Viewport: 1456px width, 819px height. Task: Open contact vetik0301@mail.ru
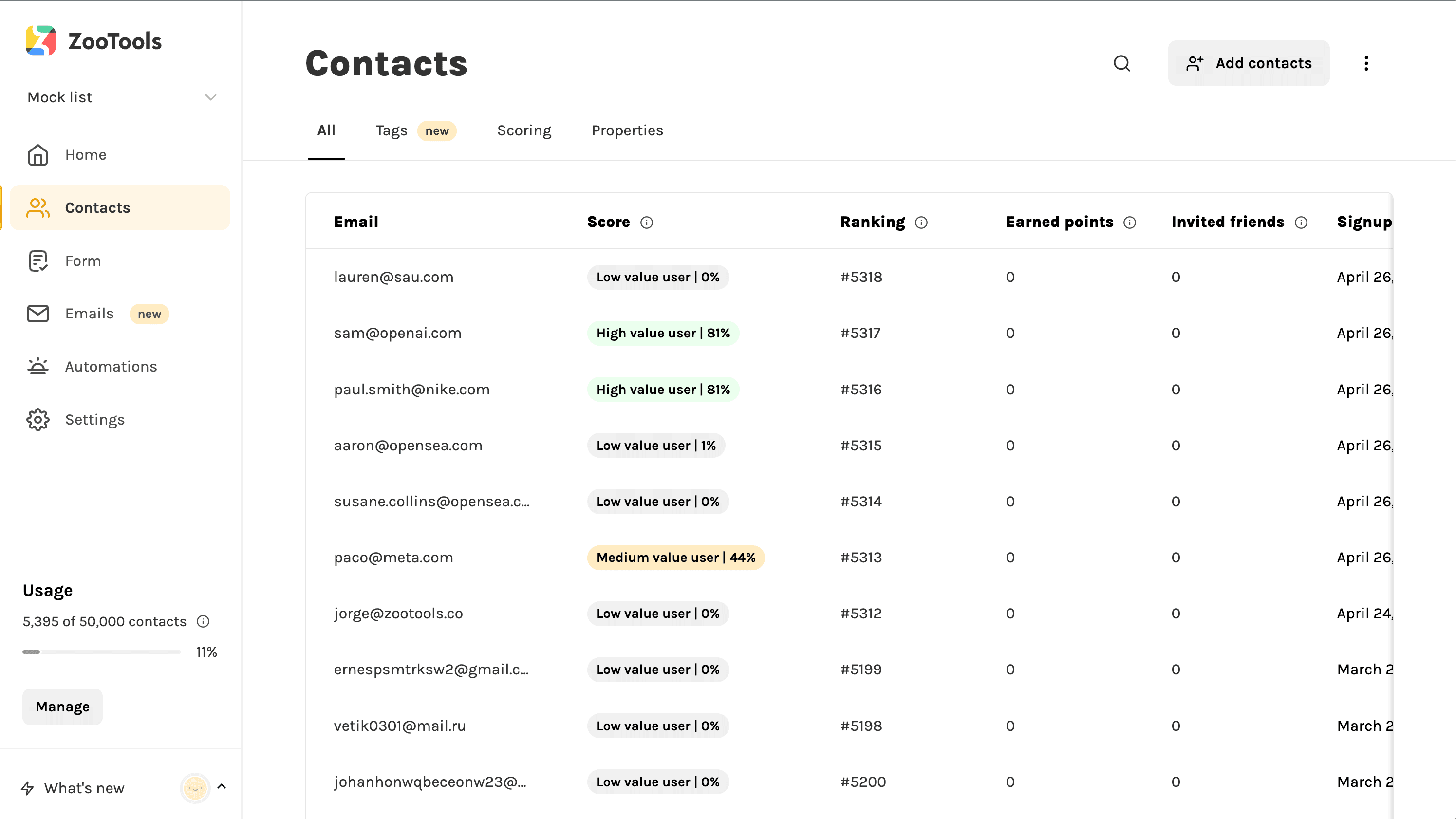pos(400,726)
